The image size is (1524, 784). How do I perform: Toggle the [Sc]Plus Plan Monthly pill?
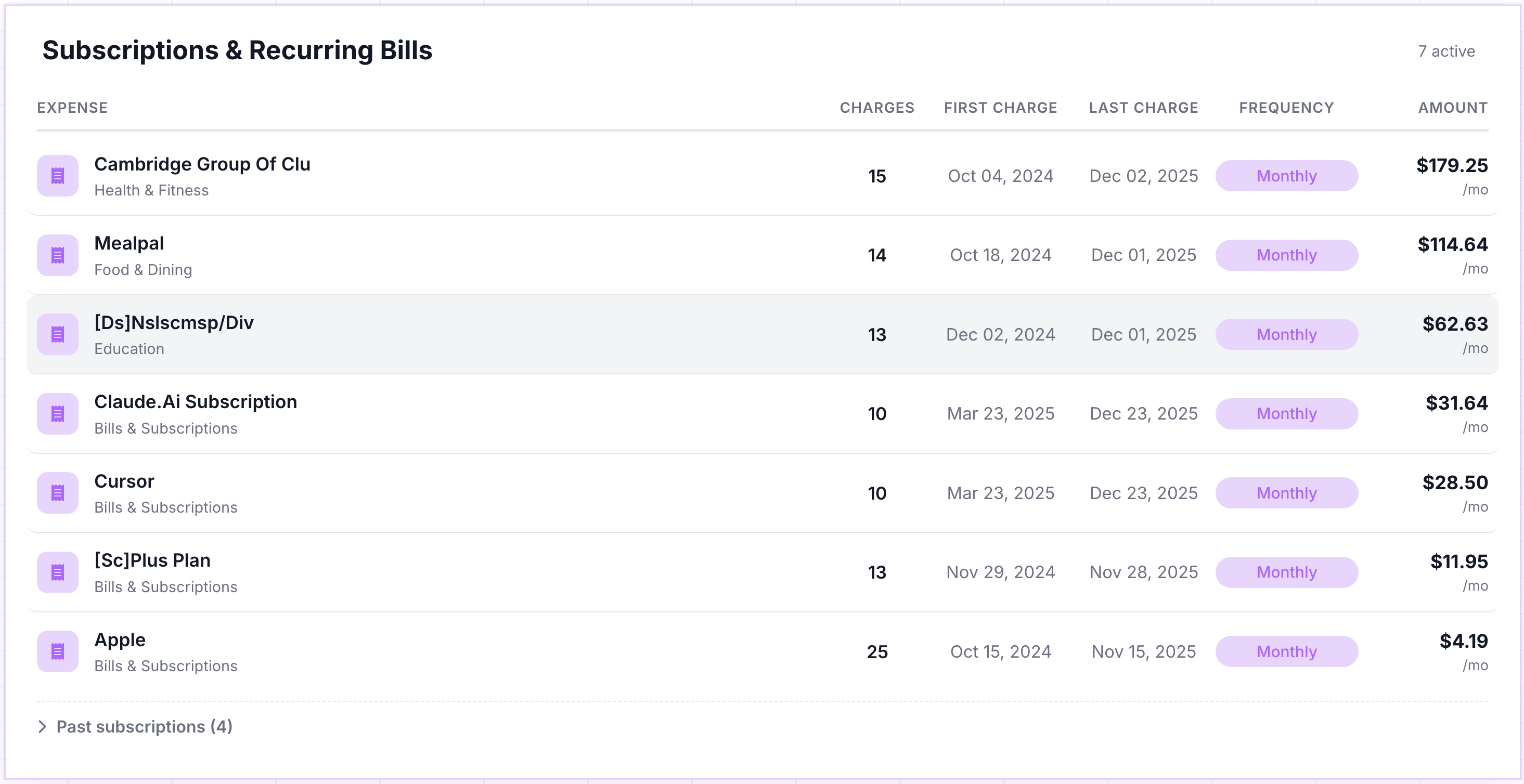1287,572
